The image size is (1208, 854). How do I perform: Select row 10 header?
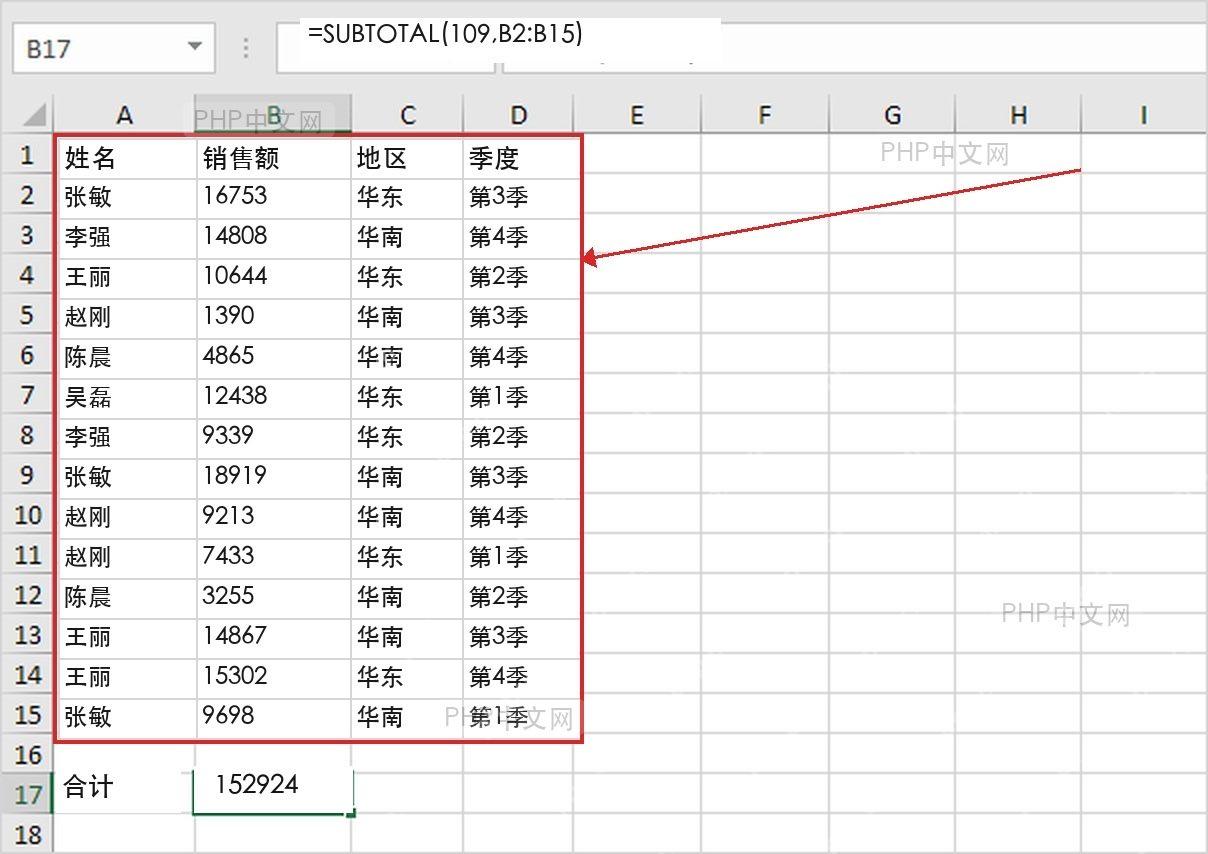27,516
